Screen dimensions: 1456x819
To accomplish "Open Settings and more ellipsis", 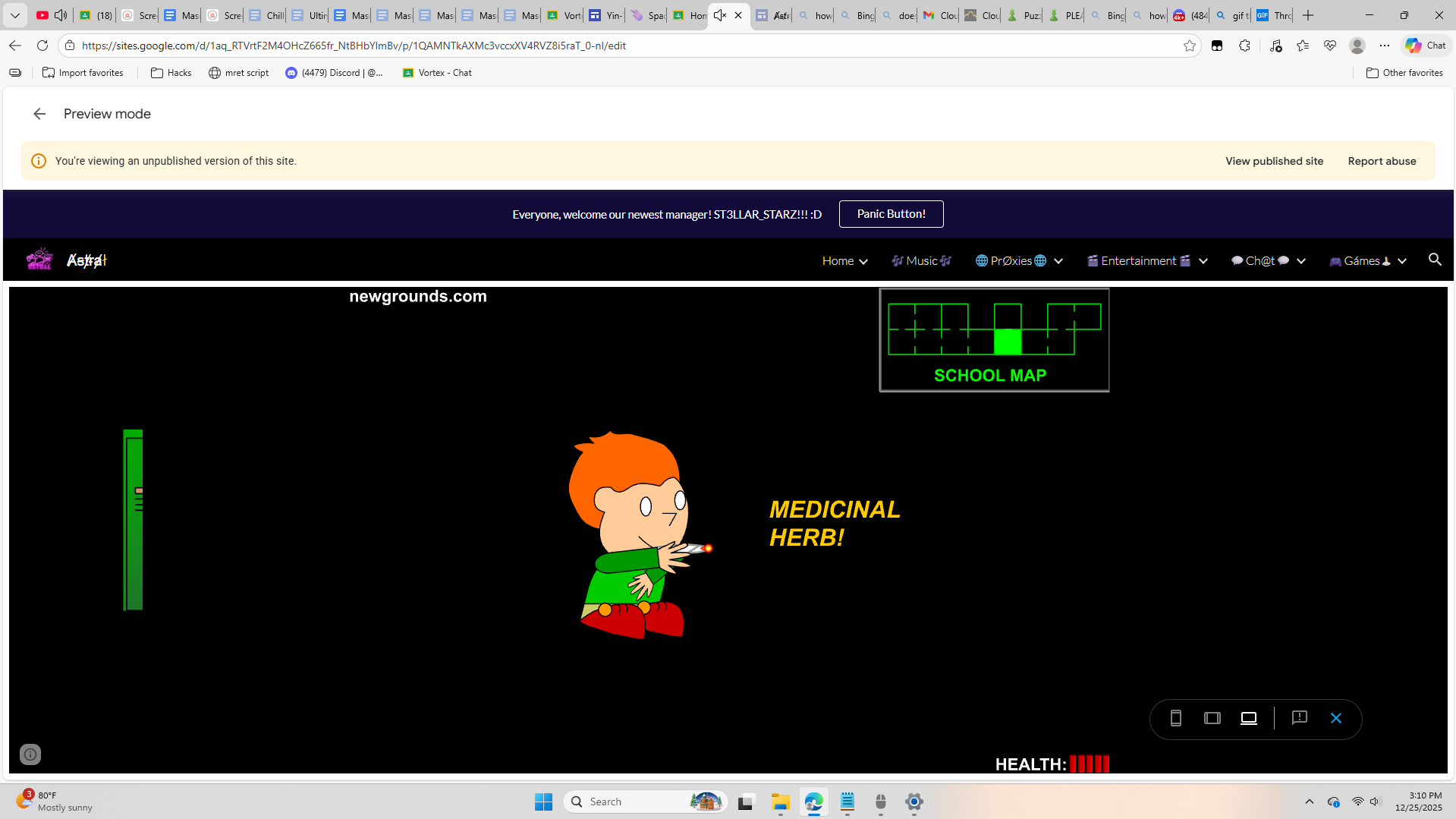I will (1385, 46).
